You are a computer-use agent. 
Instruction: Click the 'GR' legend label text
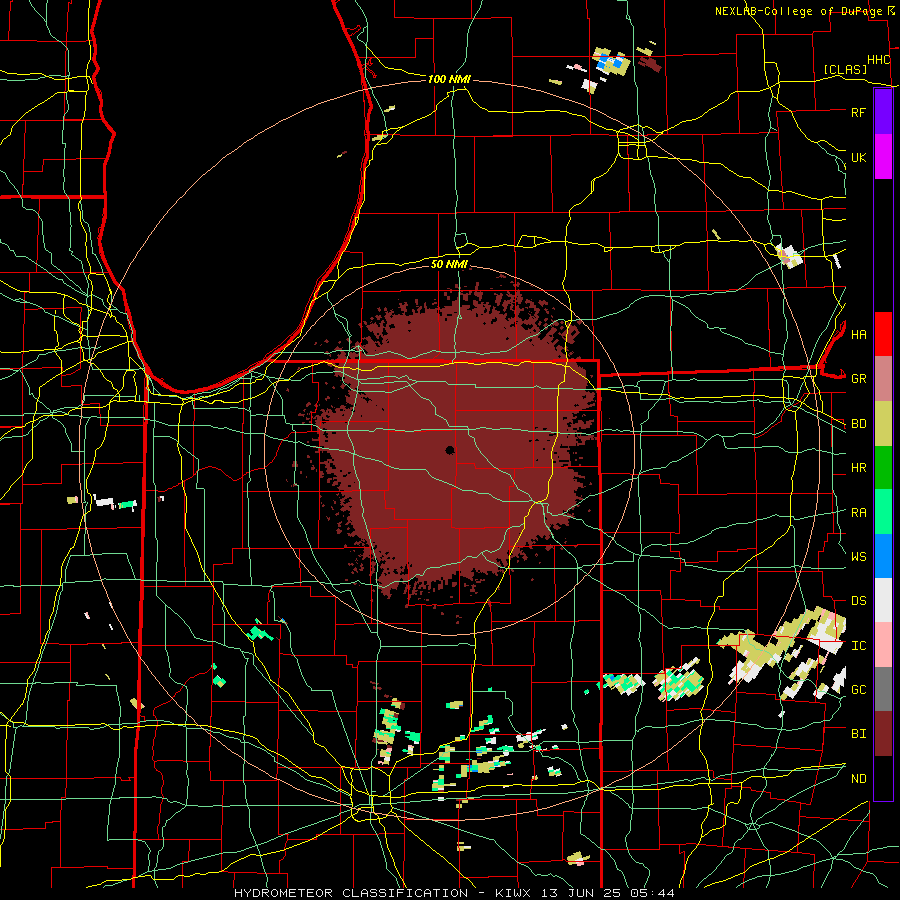(x=858, y=379)
